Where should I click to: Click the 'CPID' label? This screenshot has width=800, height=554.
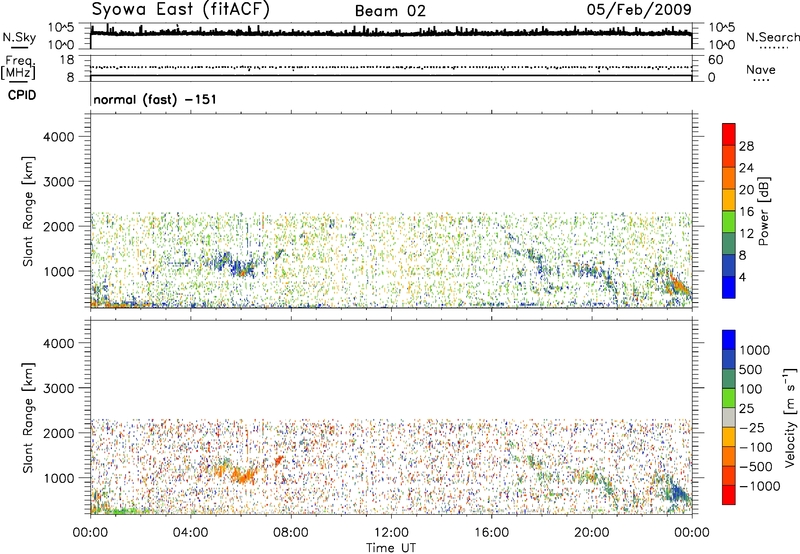[22, 95]
